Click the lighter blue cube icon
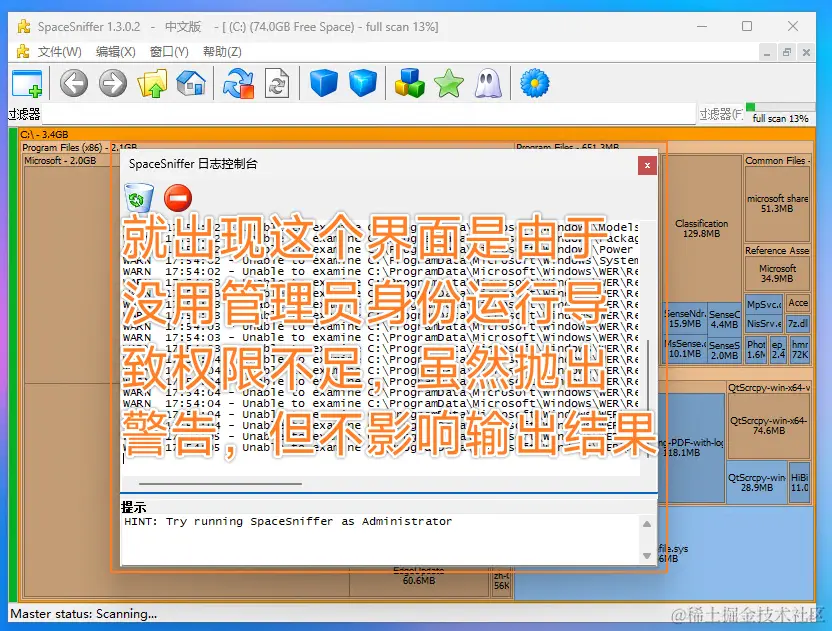This screenshot has height=631, width=832. coord(363,83)
